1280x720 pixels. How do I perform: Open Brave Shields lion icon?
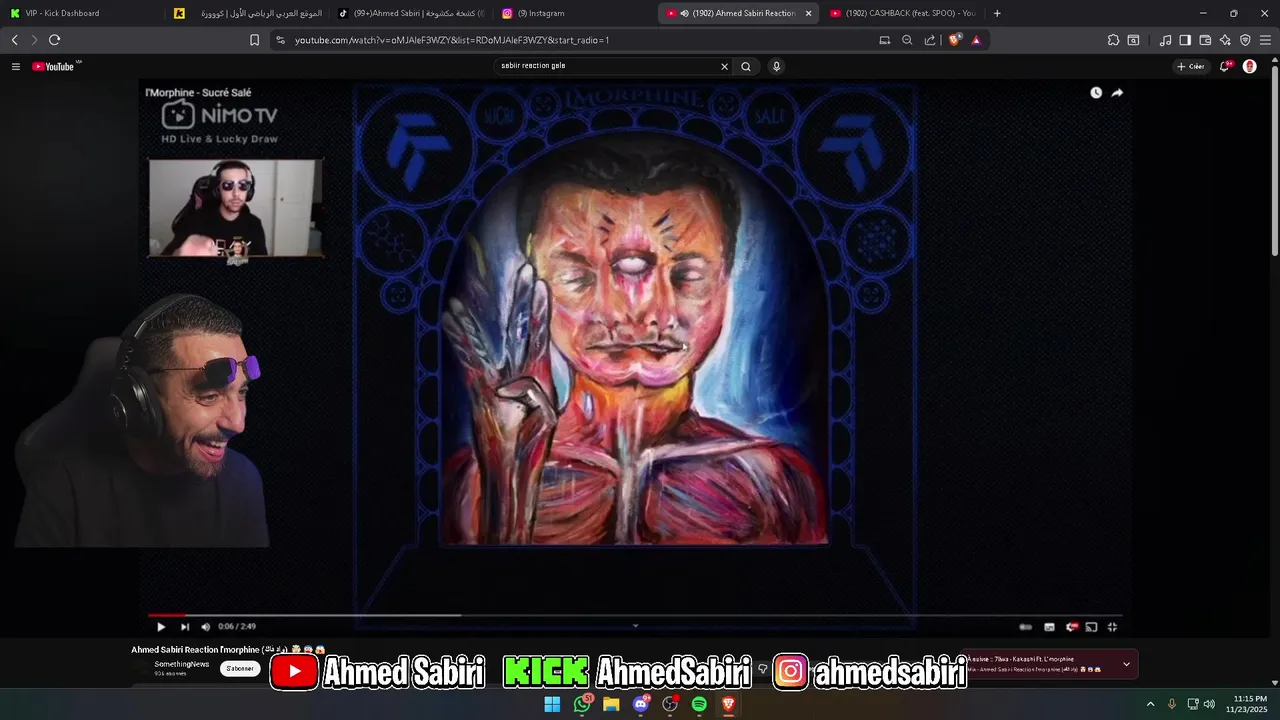click(x=954, y=40)
